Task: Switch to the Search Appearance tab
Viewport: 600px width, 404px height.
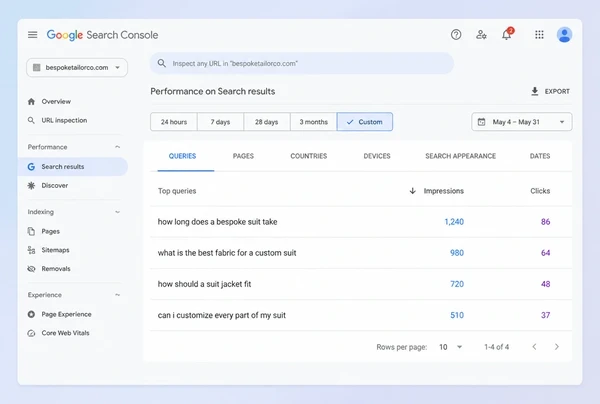Action: click(460, 156)
